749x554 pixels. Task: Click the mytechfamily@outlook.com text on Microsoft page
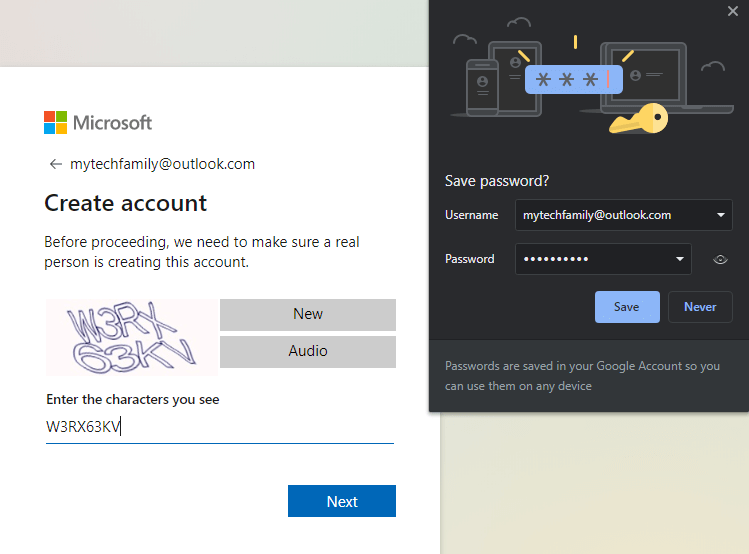(x=162, y=164)
